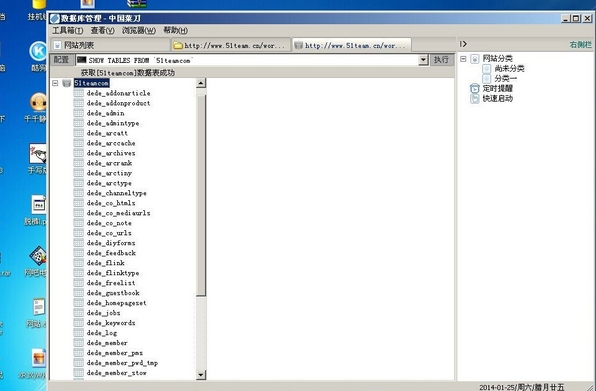Select the dede_admin table icon

point(79,113)
